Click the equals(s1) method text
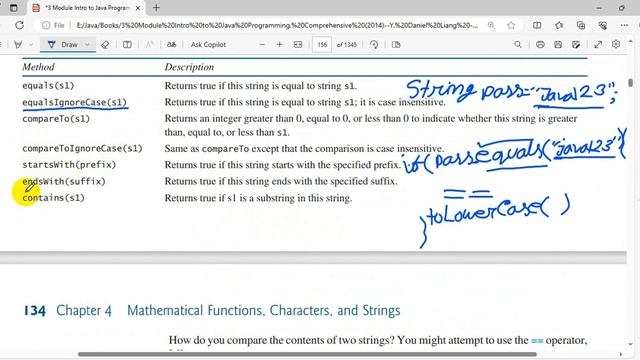The image size is (640, 360). tap(48, 86)
